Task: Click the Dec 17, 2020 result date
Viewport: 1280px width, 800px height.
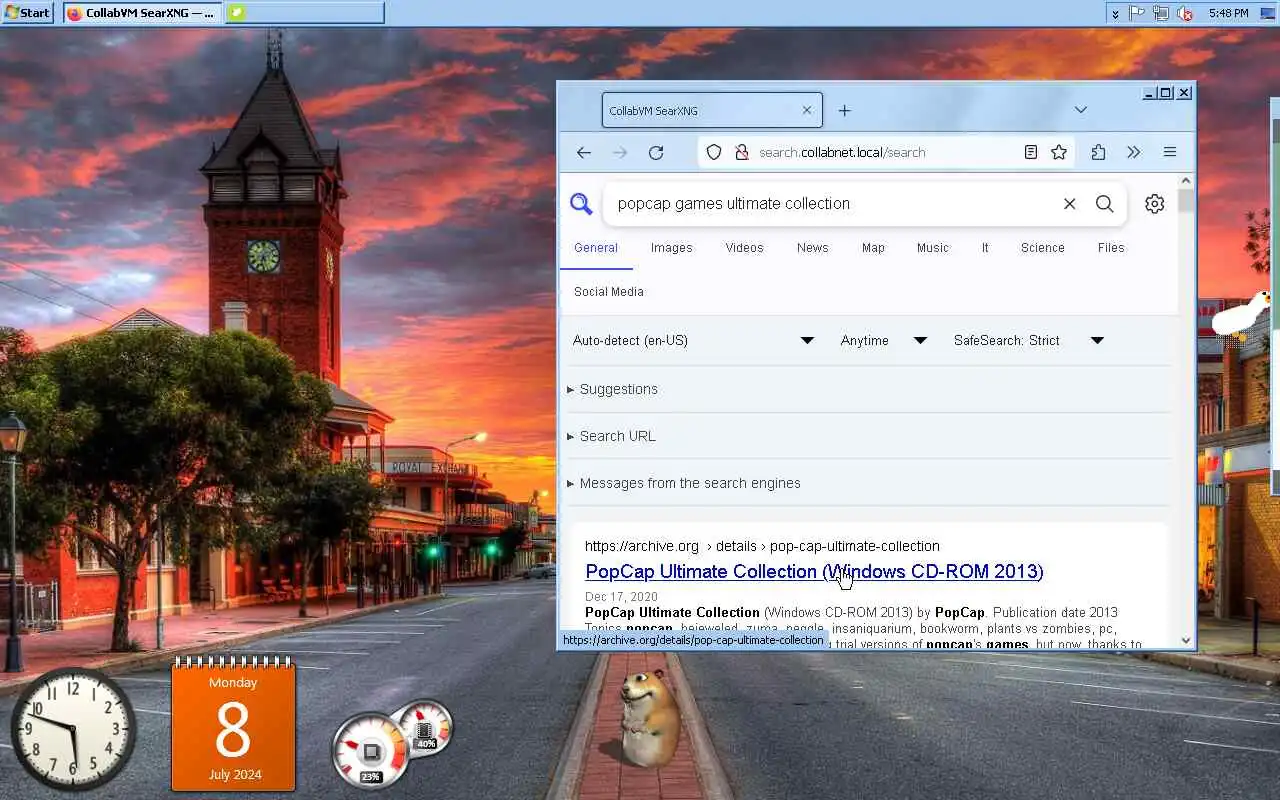Action: pos(621,597)
